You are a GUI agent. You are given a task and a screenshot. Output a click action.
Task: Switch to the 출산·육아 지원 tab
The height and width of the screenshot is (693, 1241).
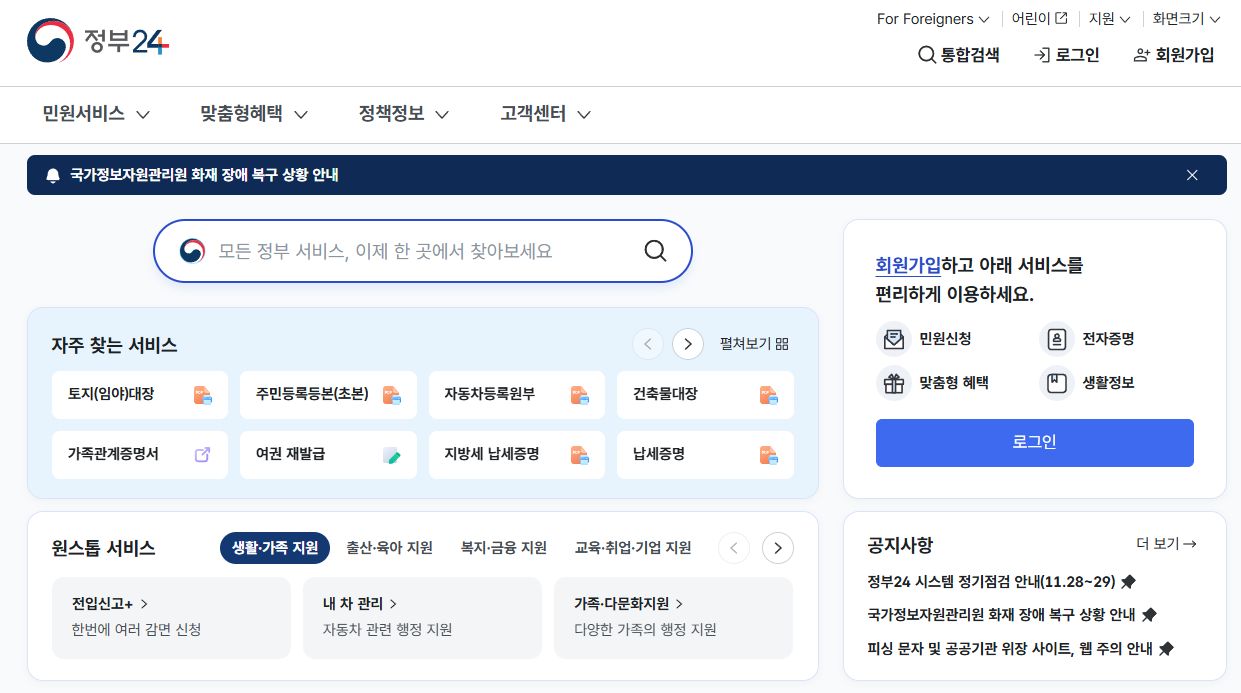389,547
